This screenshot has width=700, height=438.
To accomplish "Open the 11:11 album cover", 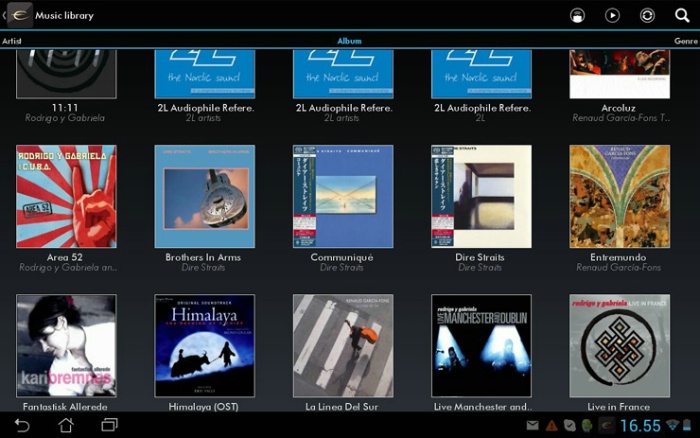I will pos(67,74).
